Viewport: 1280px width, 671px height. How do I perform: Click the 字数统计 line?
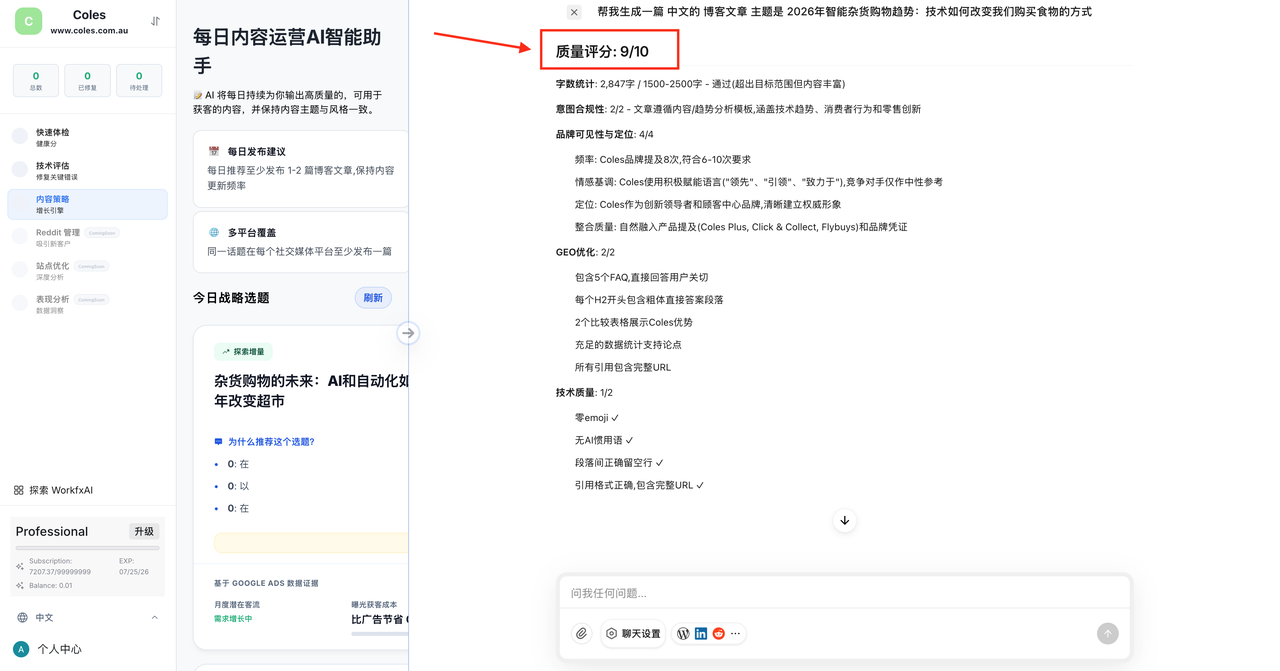[700, 84]
